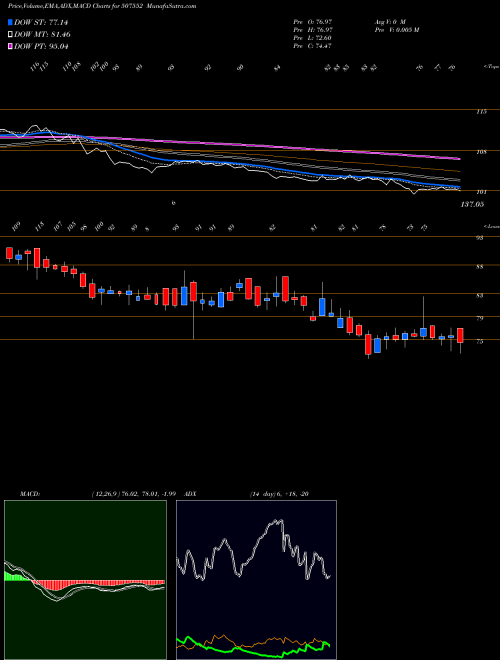
Task: Click the magenta DOW PT legend swatch
Action: [x=10, y=46]
